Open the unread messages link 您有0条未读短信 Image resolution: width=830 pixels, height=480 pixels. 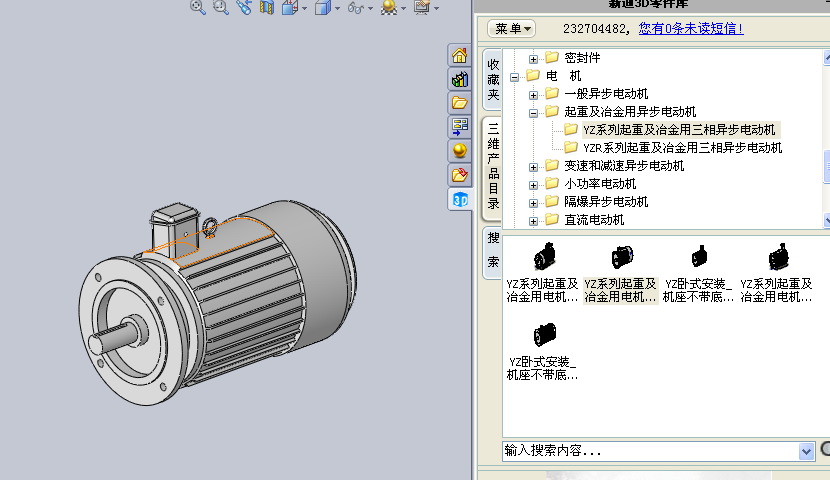tap(691, 29)
